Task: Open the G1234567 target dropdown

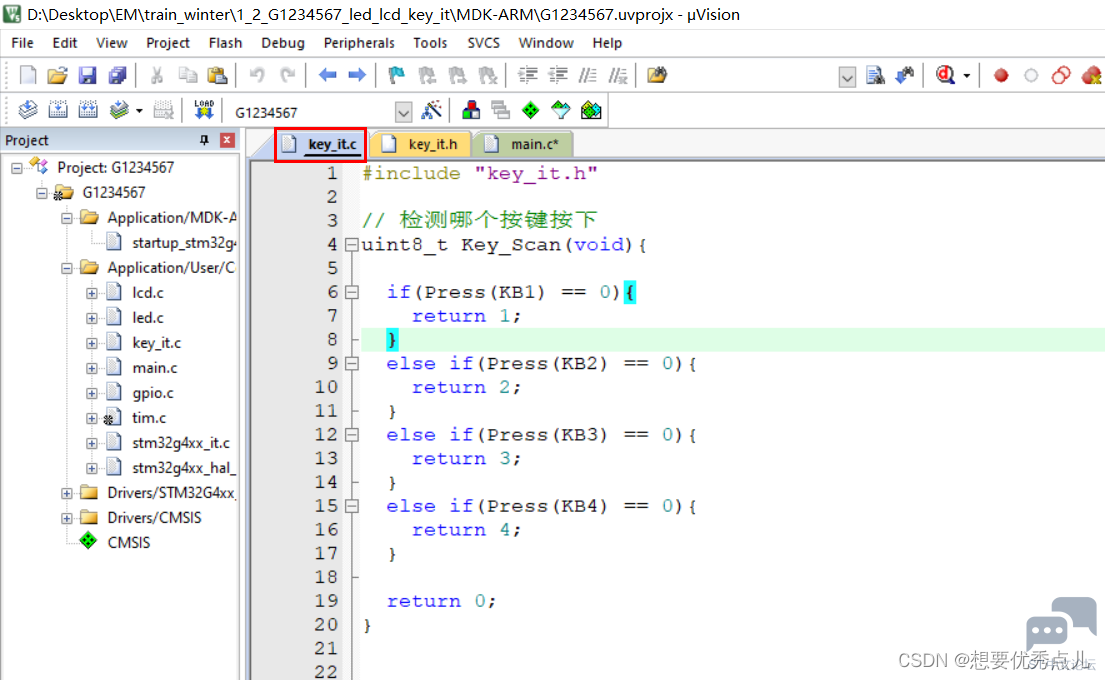Action: pos(403,111)
